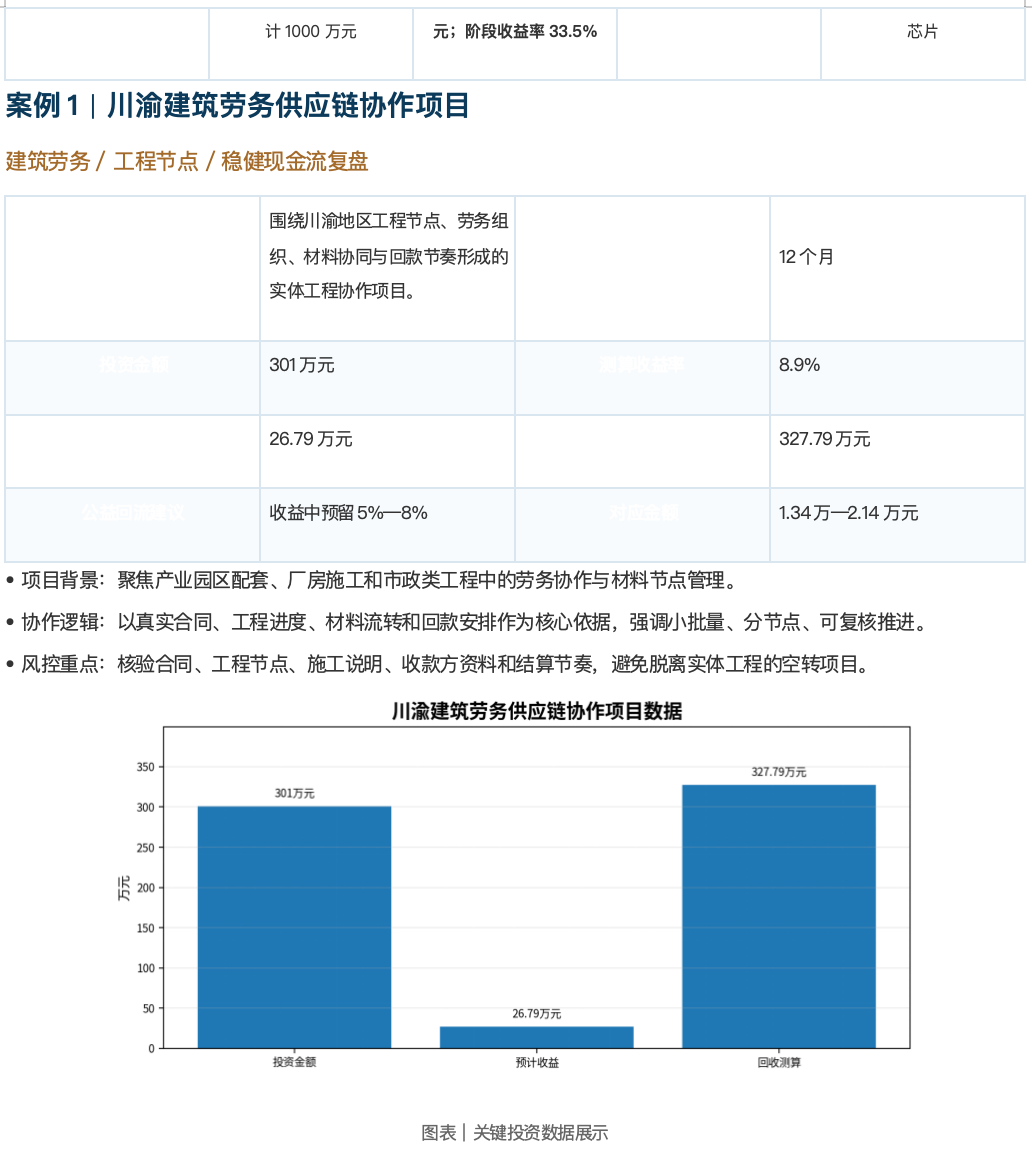
Task: Click the 项目背景 bullet paragraph
Action: (x=372, y=580)
